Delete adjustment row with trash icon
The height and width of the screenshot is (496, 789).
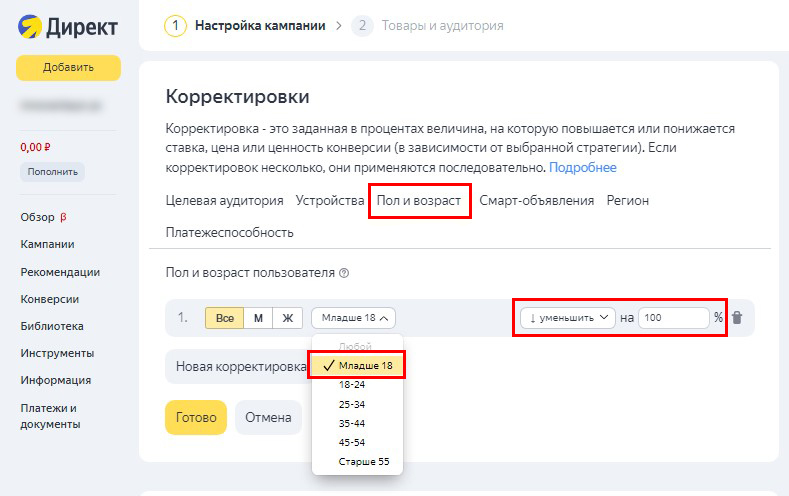click(737, 317)
